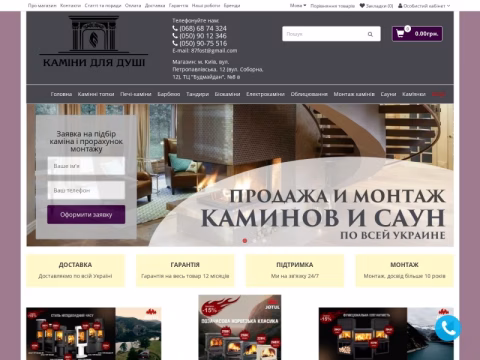
Task: Open the shopping cart icon
Action: tap(400, 34)
